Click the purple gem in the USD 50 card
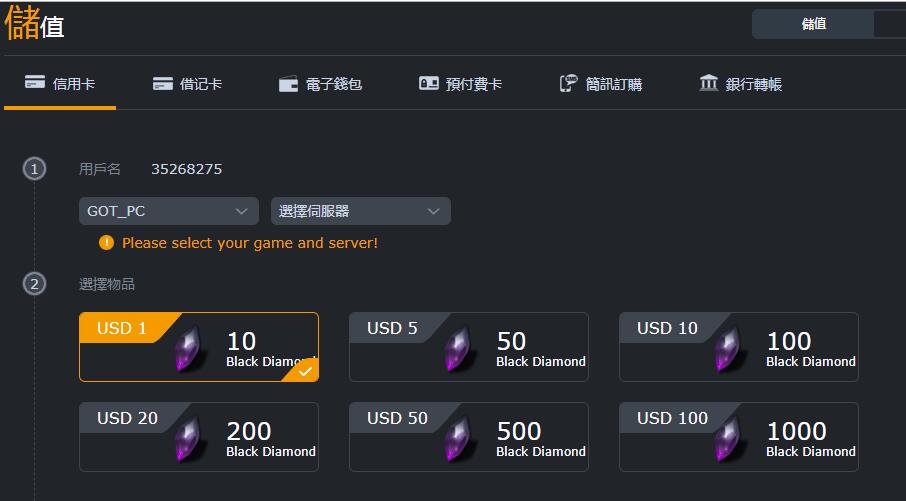 click(459, 439)
